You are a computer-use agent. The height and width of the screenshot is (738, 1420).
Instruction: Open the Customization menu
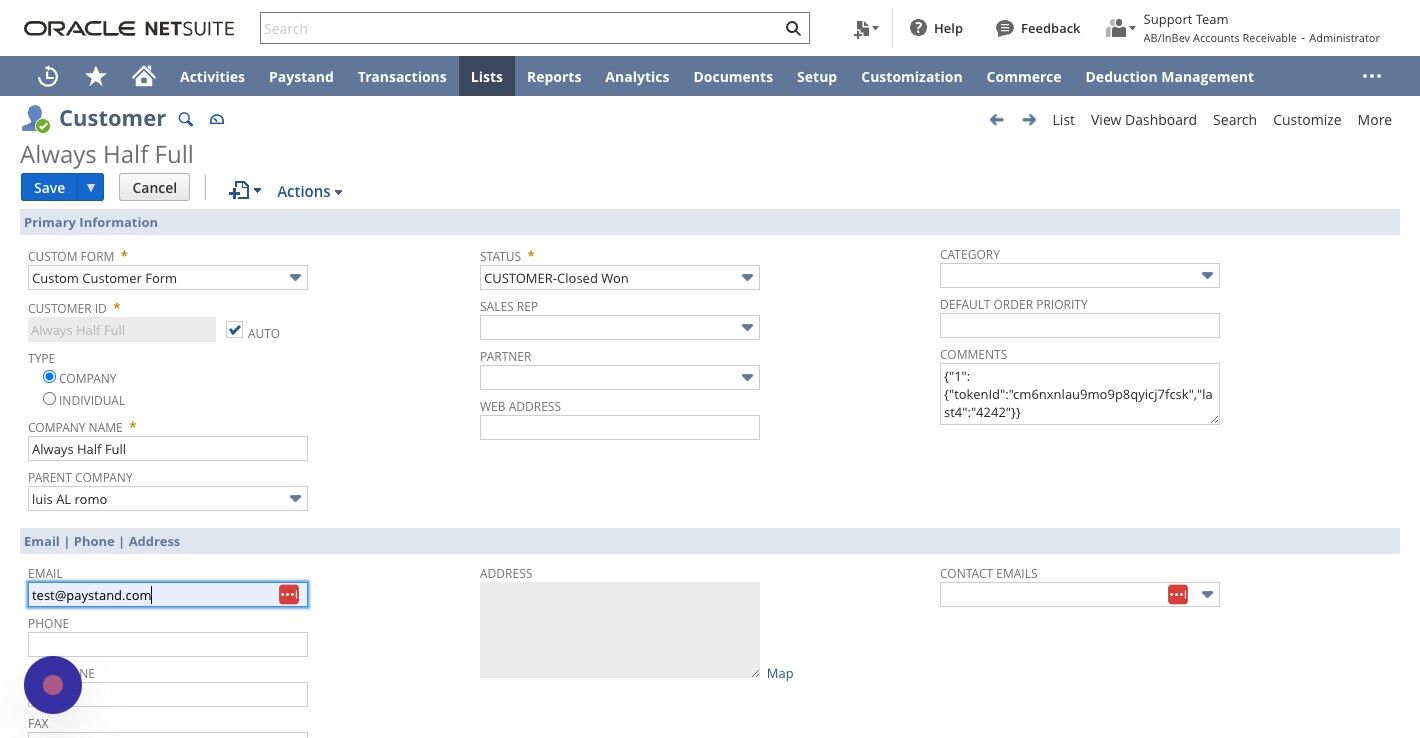912,77
